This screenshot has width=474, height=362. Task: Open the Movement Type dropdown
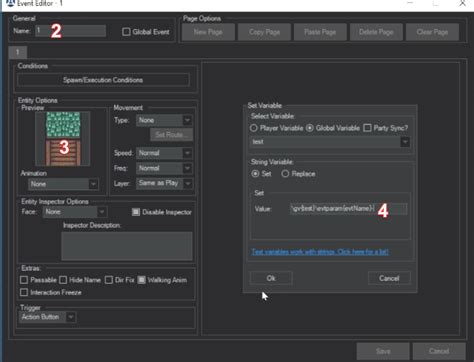tap(164, 120)
